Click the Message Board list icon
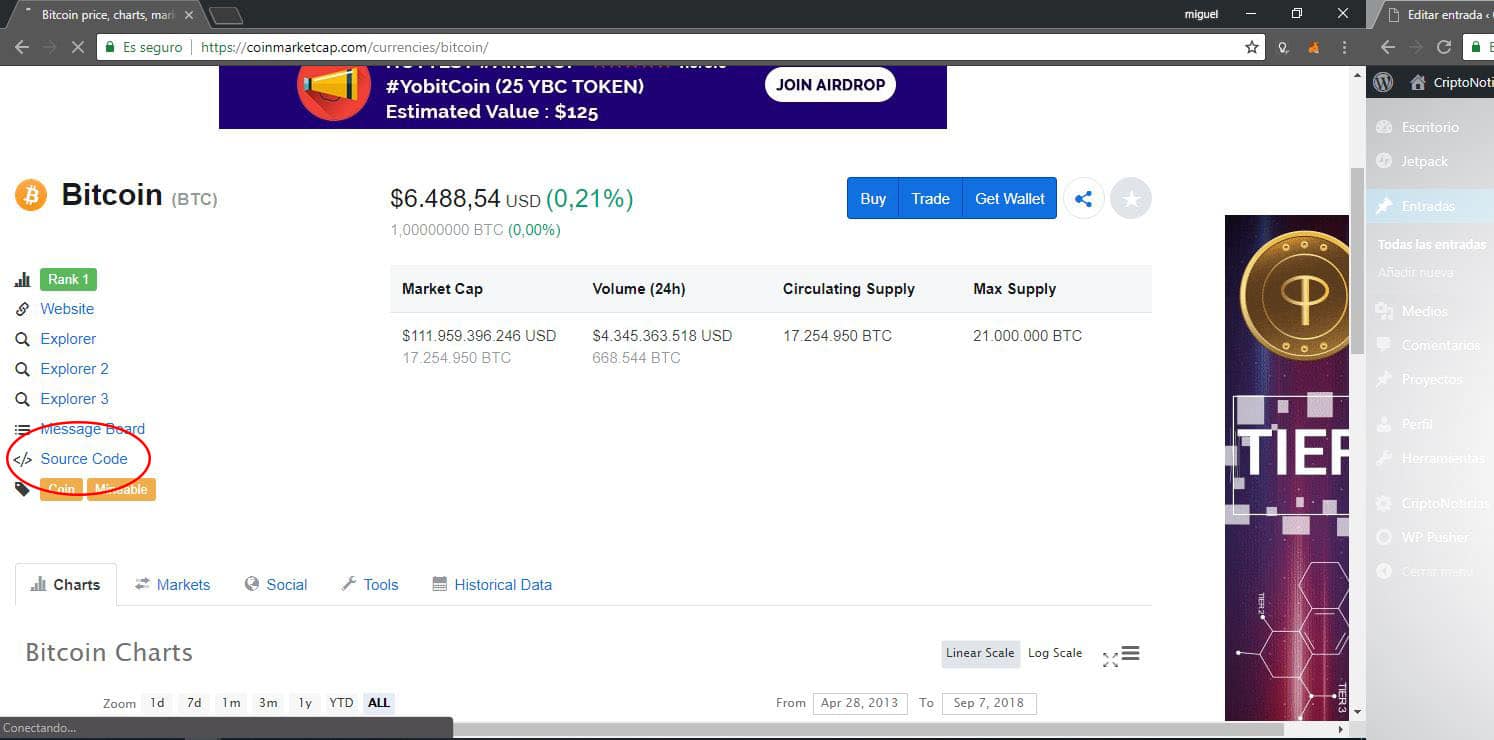The width and height of the screenshot is (1494, 740). [x=22, y=429]
